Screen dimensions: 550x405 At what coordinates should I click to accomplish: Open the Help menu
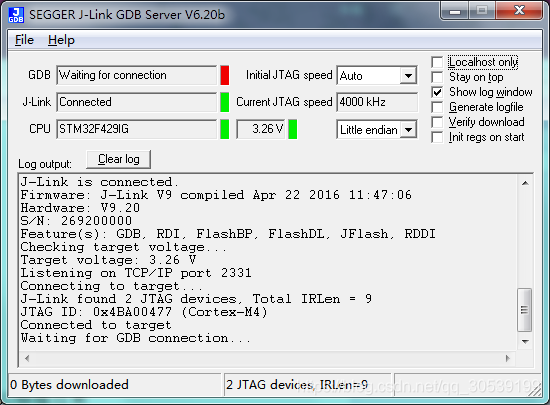pos(61,40)
